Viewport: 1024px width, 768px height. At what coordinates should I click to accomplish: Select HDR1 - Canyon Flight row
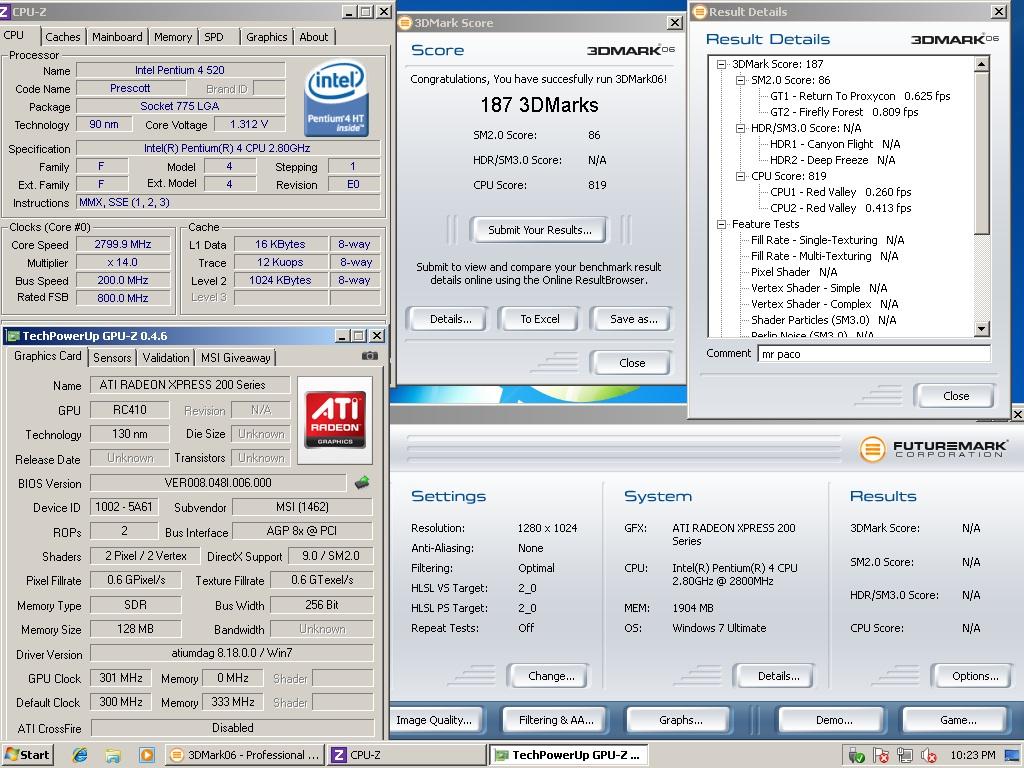[x=835, y=144]
